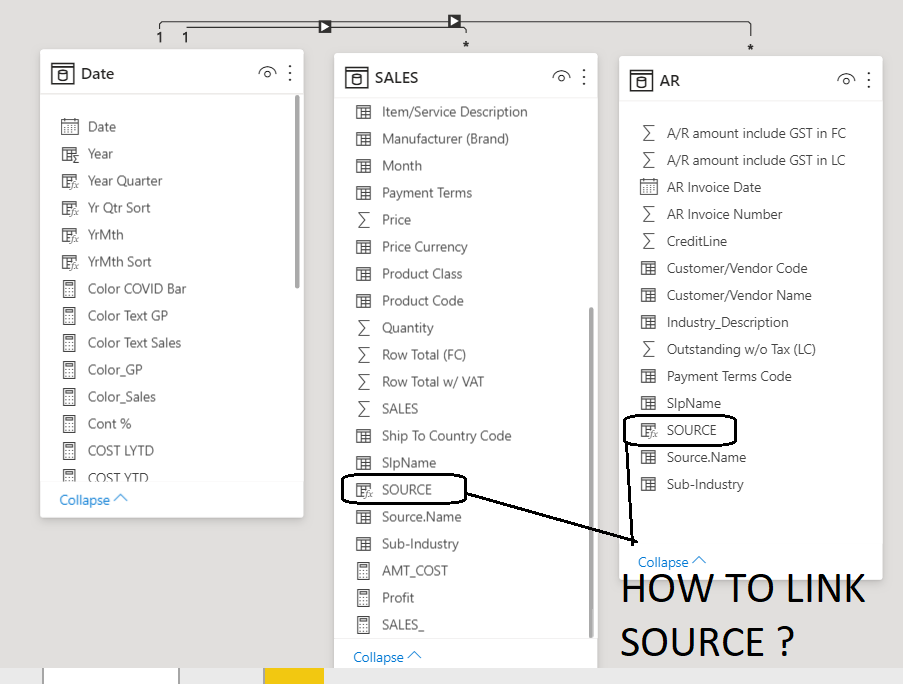Select A/R amount include GST in FC

coord(756,134)
